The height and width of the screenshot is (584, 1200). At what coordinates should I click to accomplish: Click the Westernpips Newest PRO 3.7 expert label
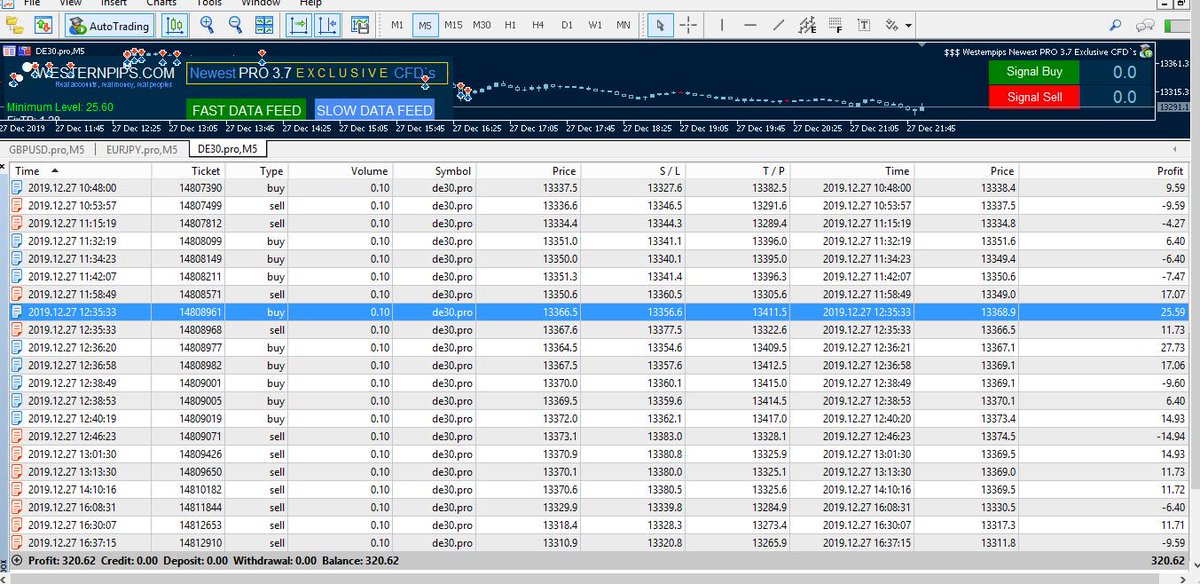[1039, 52]
